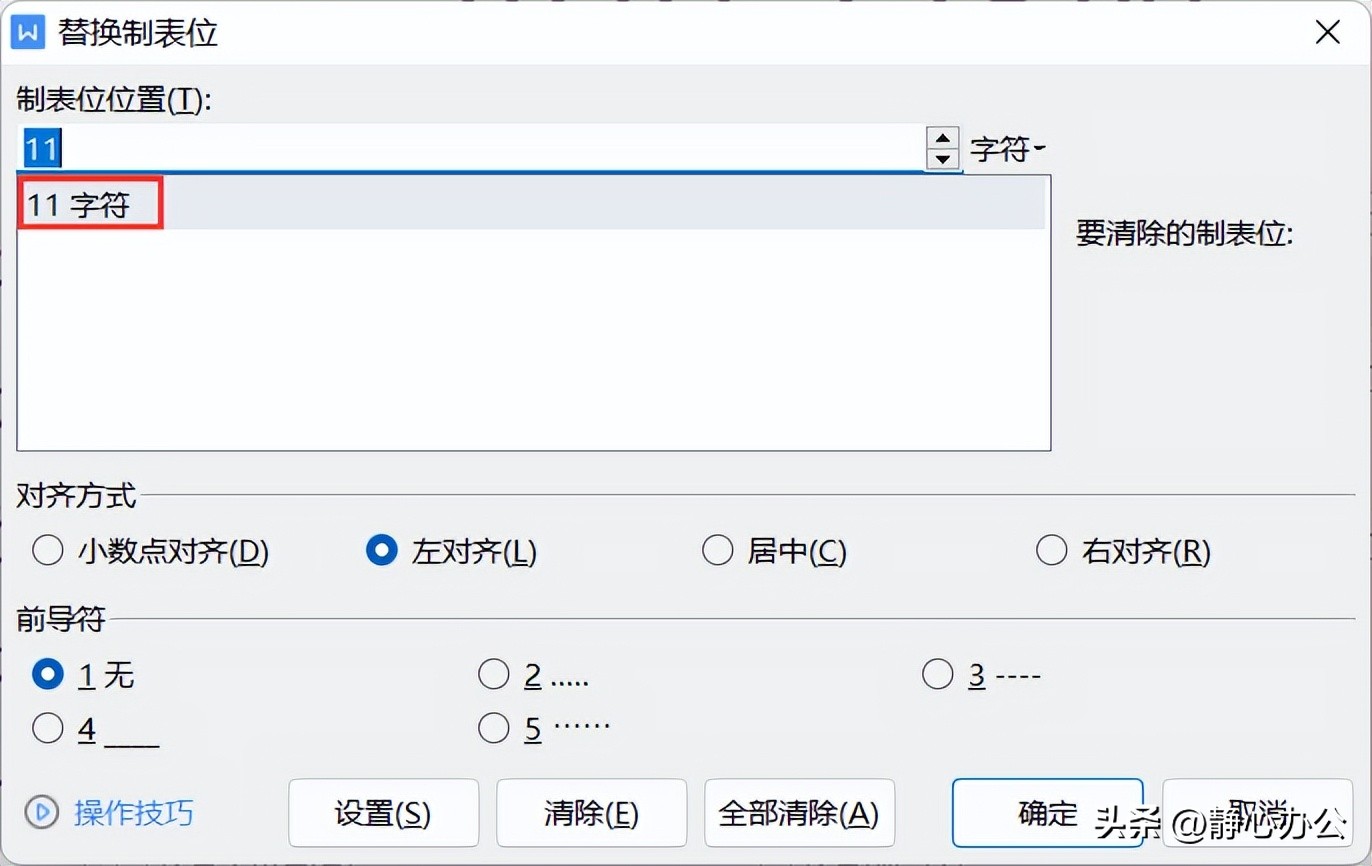The width and height of the screenshot is (1372, 866).
Task: Choose the 居中 alignment option
Action: click(x=718, y=551)
